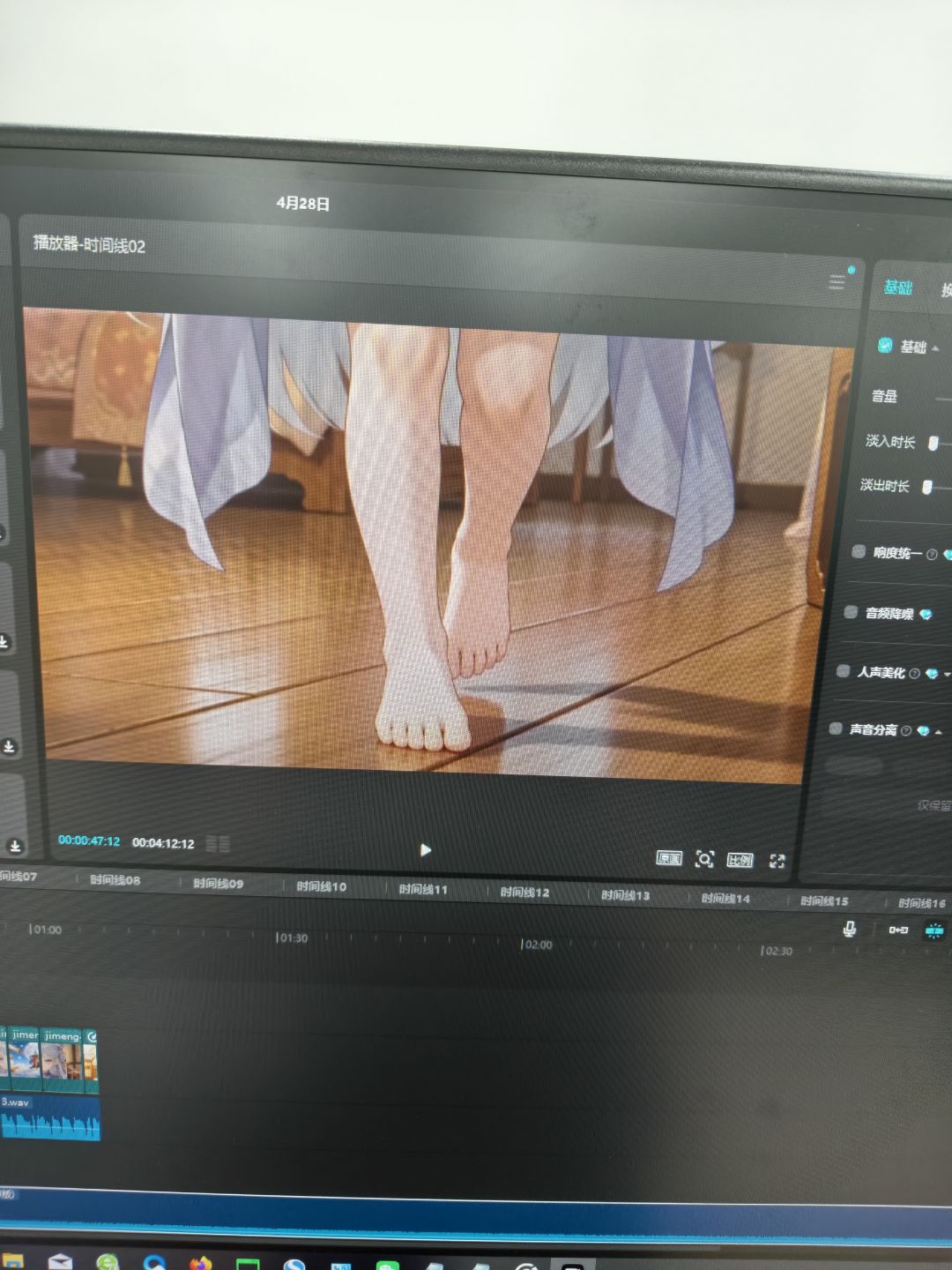Enable the 音频降噪 checkbox
952x1270 pixels.
pos(851,612)
